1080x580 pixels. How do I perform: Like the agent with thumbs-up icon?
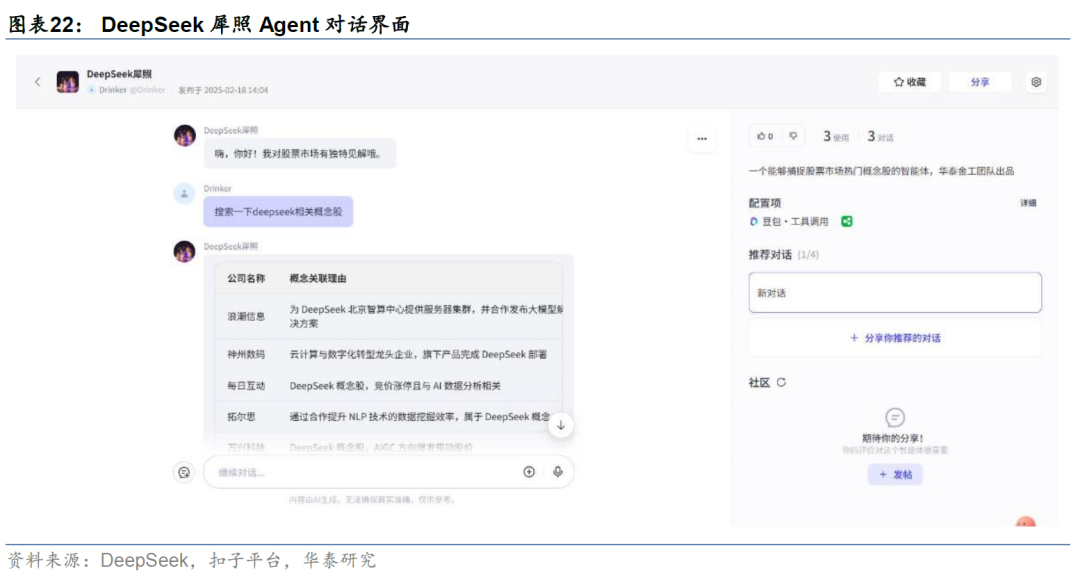(765, 136)
